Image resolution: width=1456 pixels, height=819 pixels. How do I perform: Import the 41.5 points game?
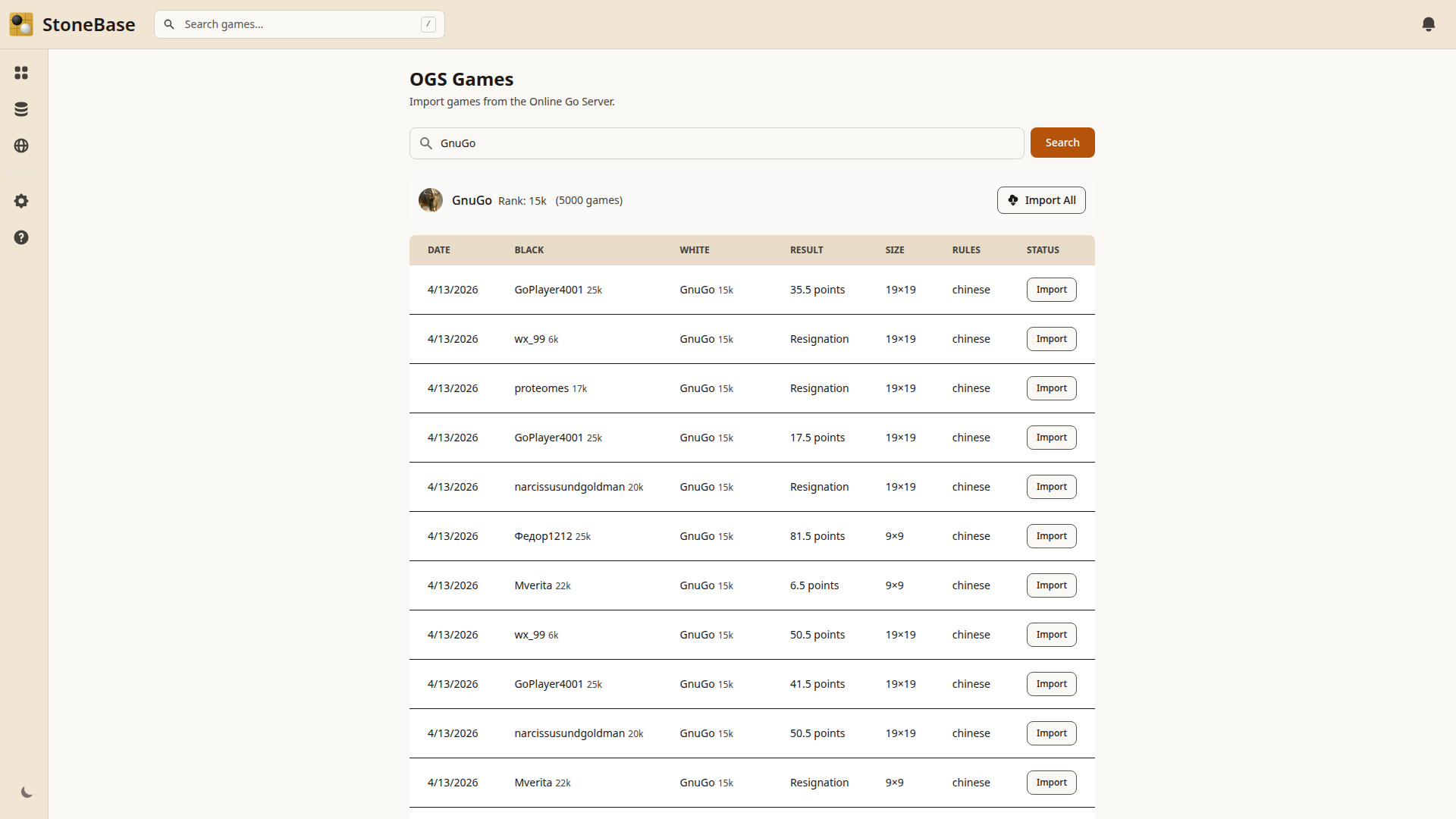1051,684
